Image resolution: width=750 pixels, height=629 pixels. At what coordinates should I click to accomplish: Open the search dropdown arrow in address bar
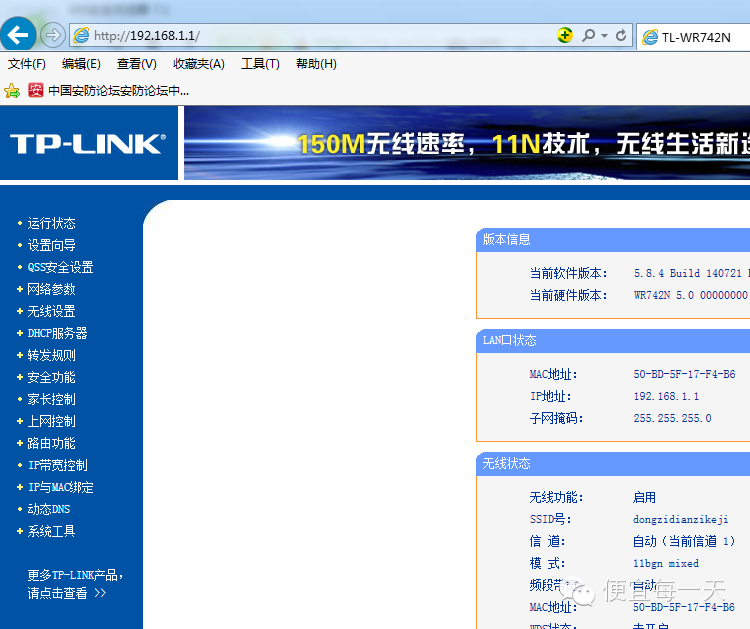(605, 35)
